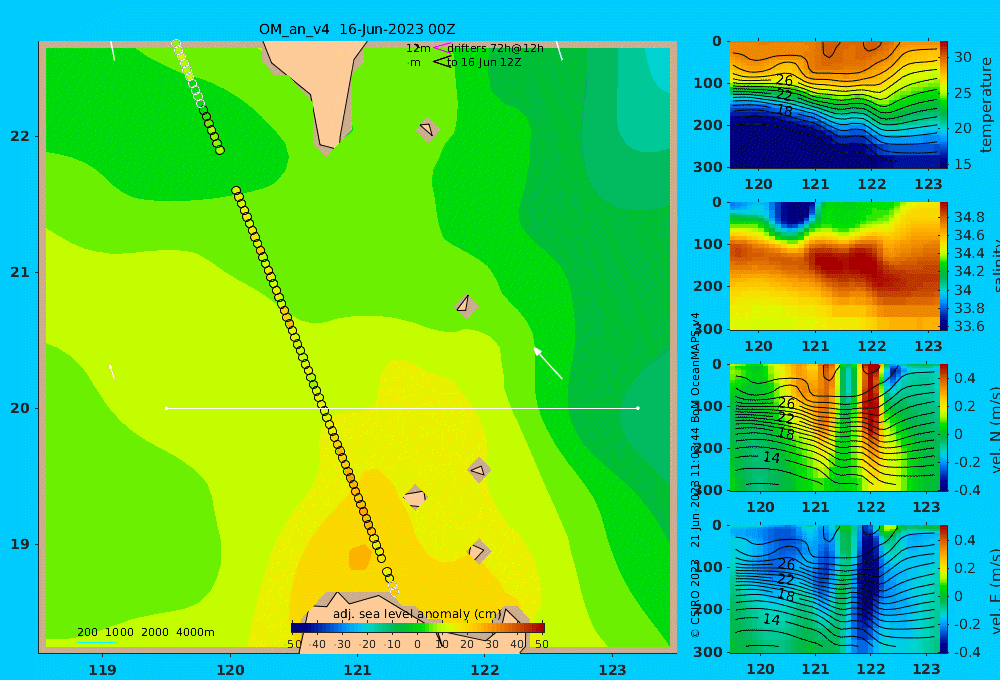Open the temperature section panel
The height and width of the screenshot is (680, 1000).
(x=834, y=105)
